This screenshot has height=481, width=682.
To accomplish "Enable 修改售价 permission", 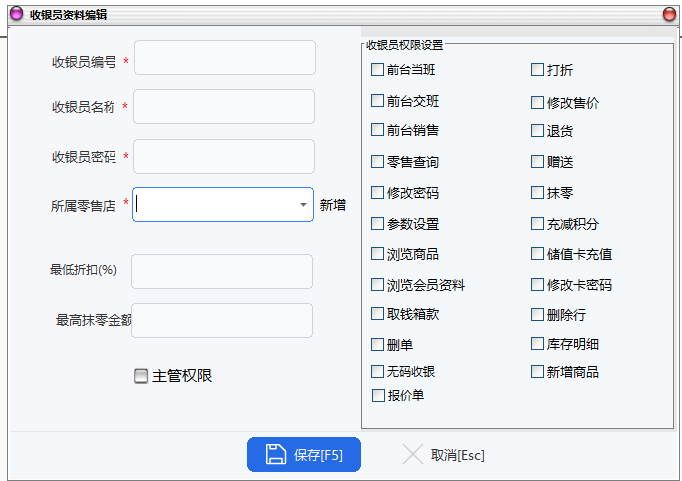I will pos(537,102).
